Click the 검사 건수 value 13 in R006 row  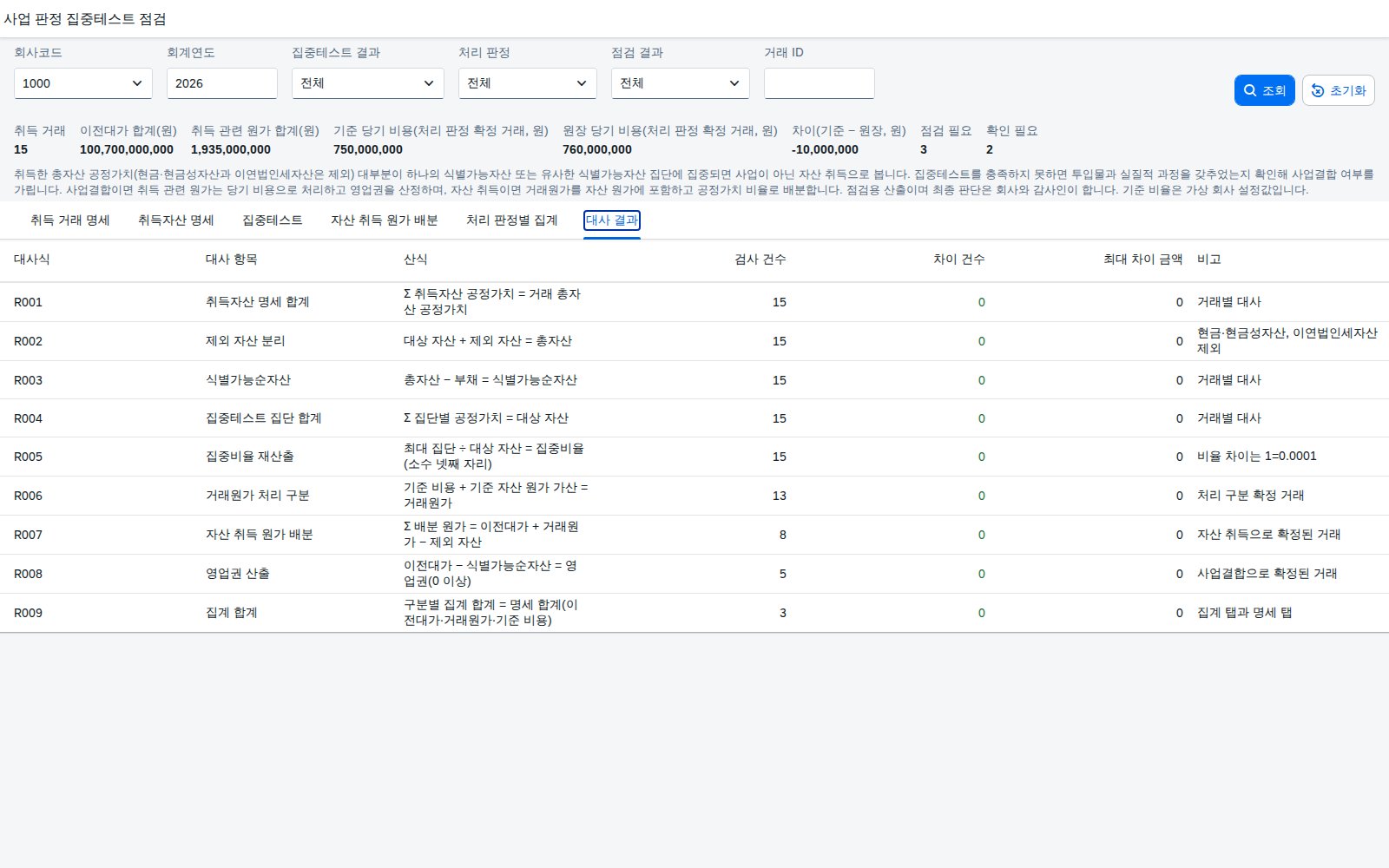pyautogui.click(x=780, y=496)
